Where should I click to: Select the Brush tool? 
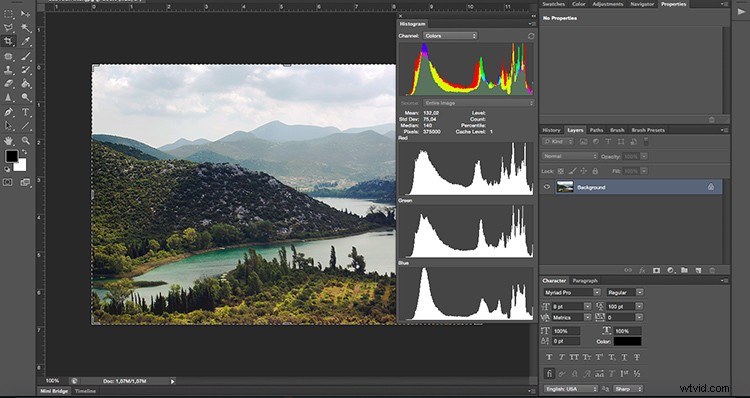[x=25, y=56]
